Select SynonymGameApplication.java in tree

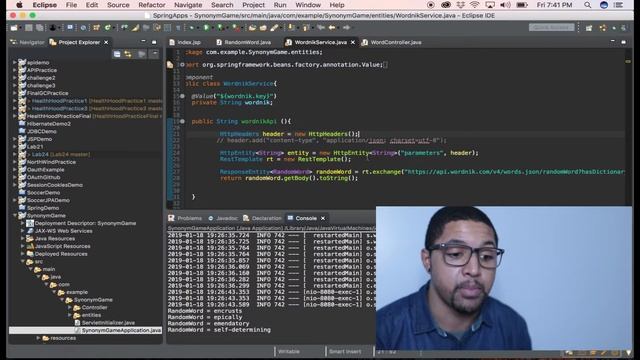(121, 330)
